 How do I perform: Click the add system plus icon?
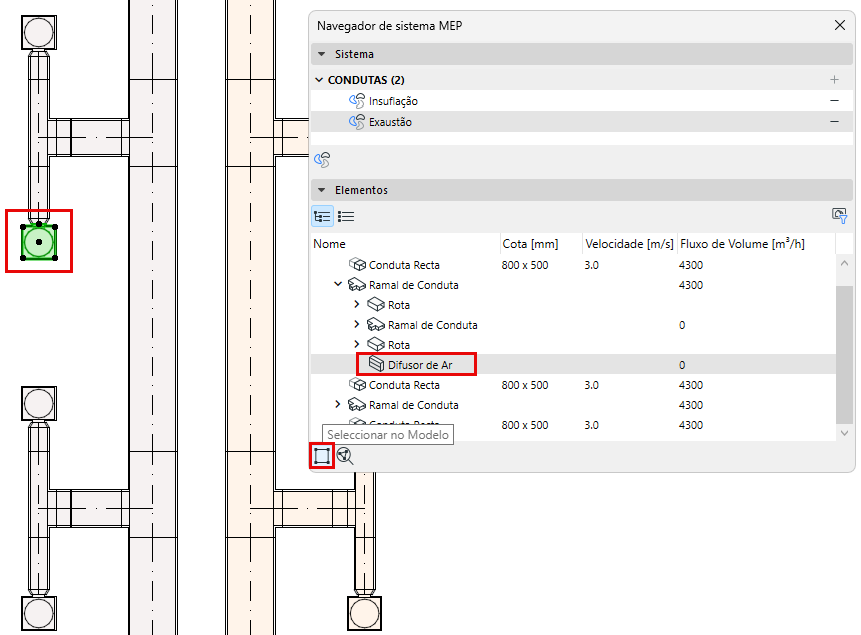(x=834, y=80)
